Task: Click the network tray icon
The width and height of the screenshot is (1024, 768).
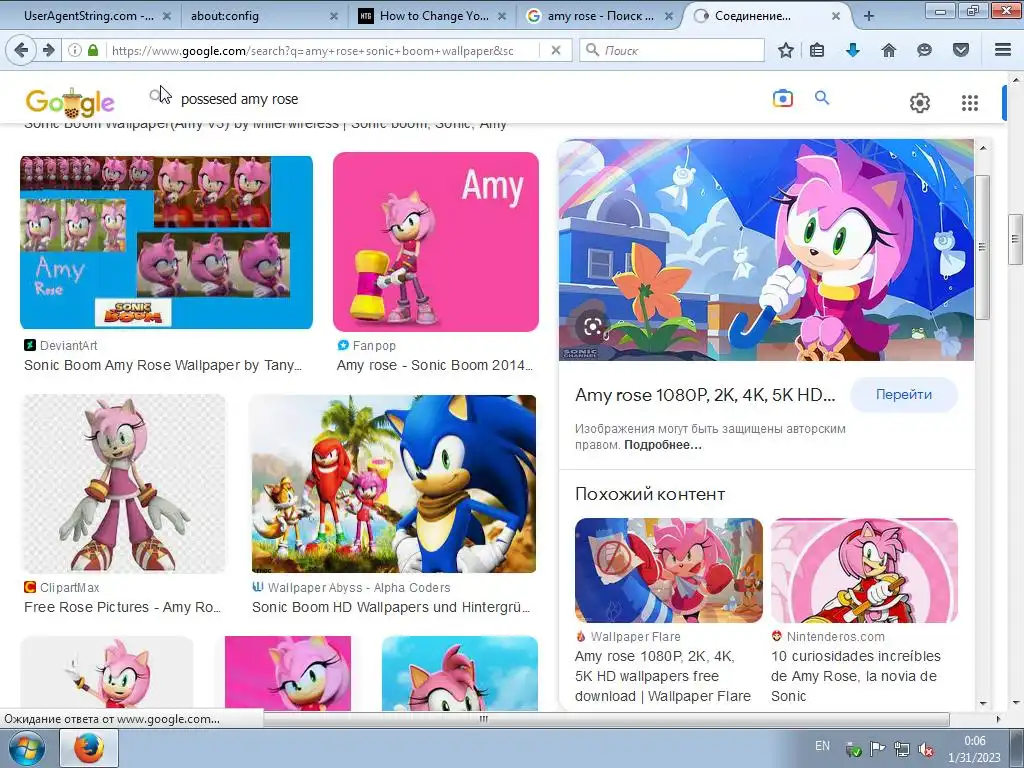Action: 902,749
